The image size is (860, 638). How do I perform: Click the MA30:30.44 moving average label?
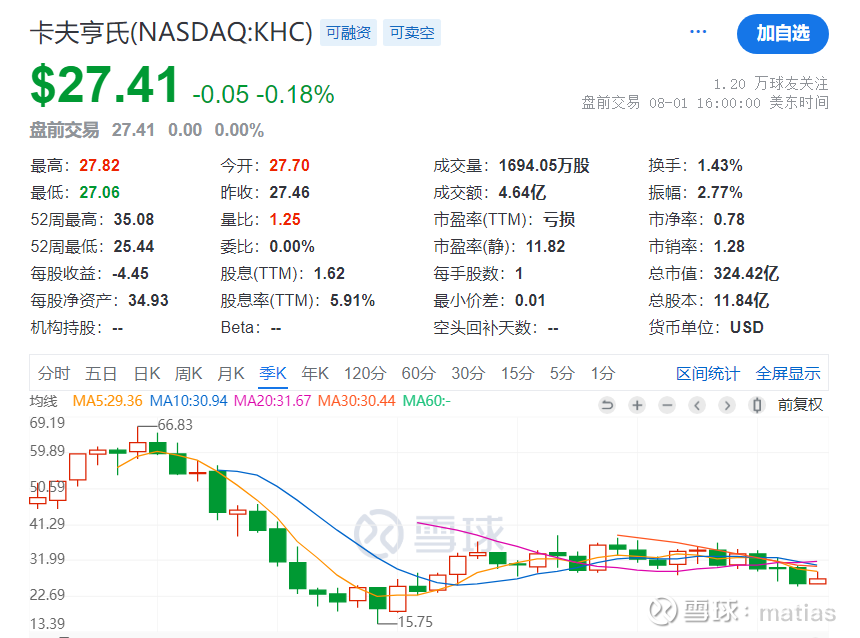[x=357, y=401]
